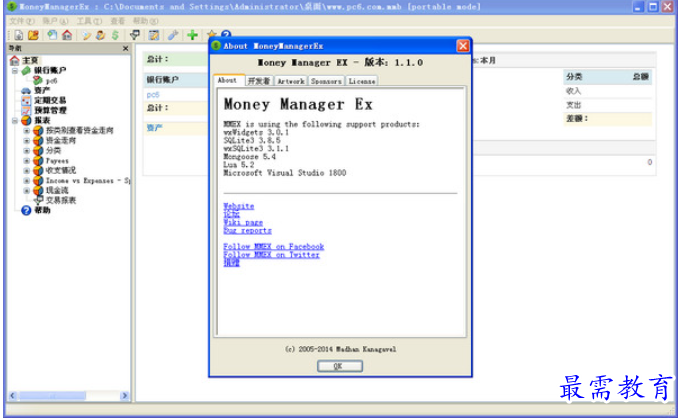Viewport: 681px width, 419px height.
Task: Open the Wiki page link
Action: pyautogui.click(x=243, y=222)
